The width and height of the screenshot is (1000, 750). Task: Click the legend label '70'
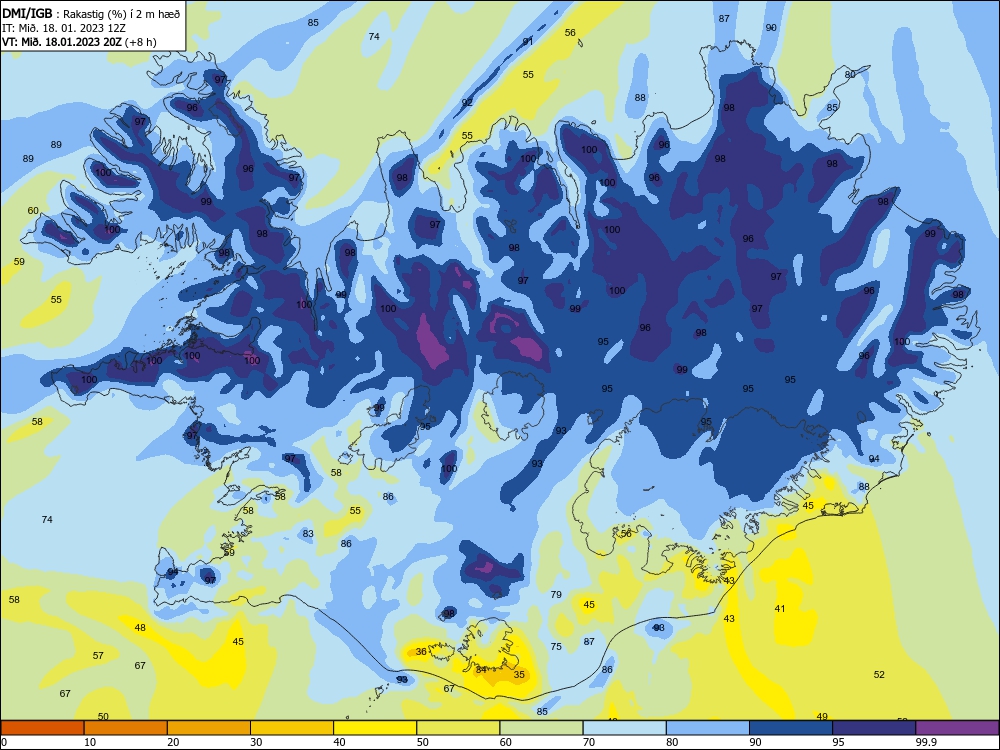click(x=589, y=742)
